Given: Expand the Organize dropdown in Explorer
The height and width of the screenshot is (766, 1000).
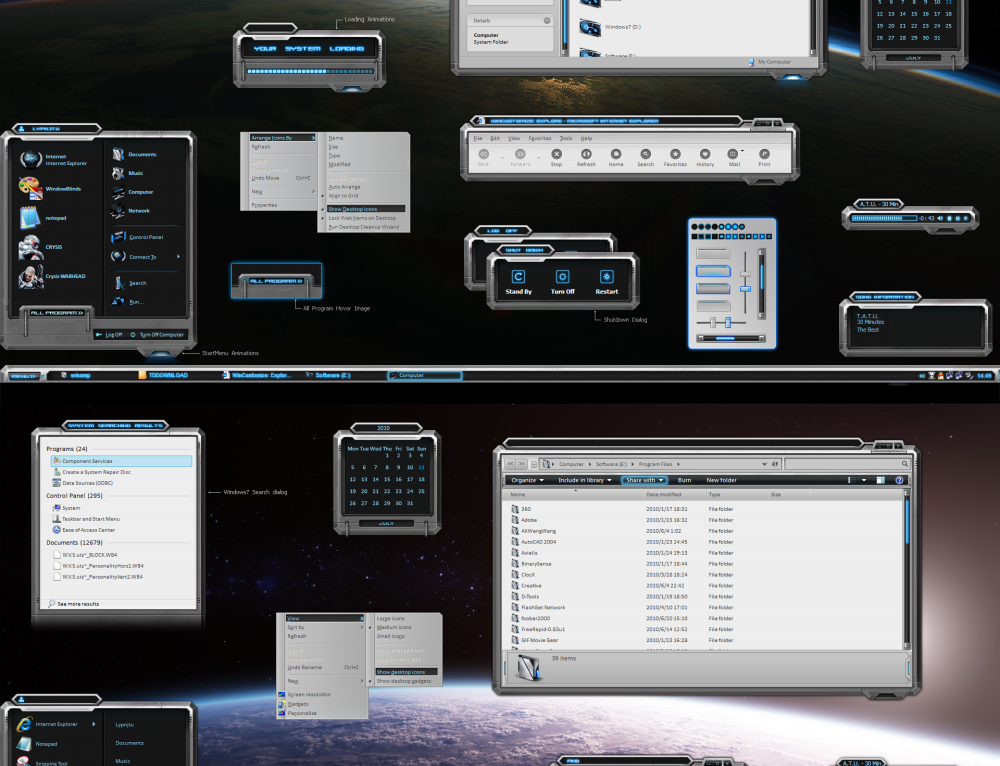Looking at the screenshot, I should point(528,480).
